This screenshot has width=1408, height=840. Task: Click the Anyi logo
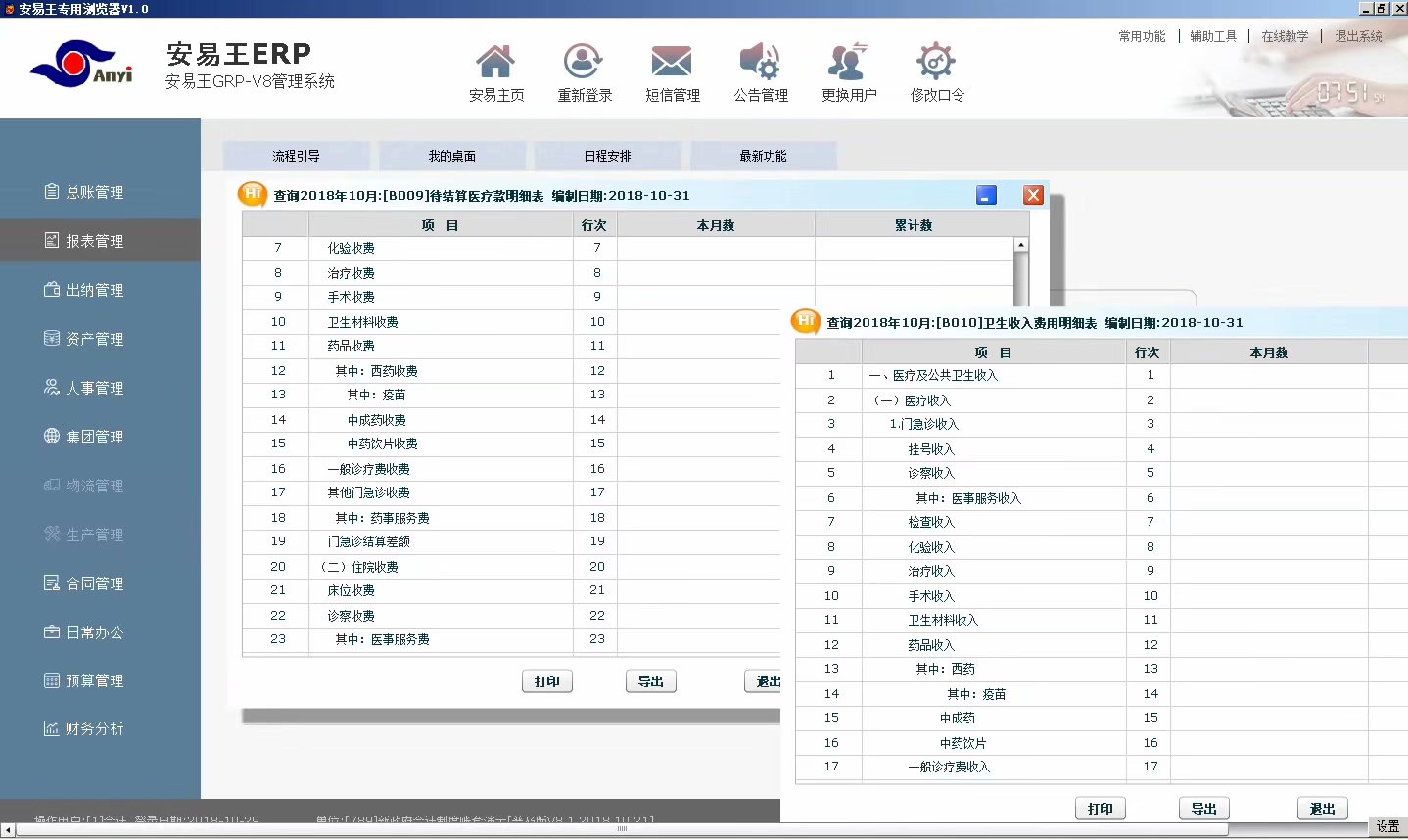click(81, 66)
